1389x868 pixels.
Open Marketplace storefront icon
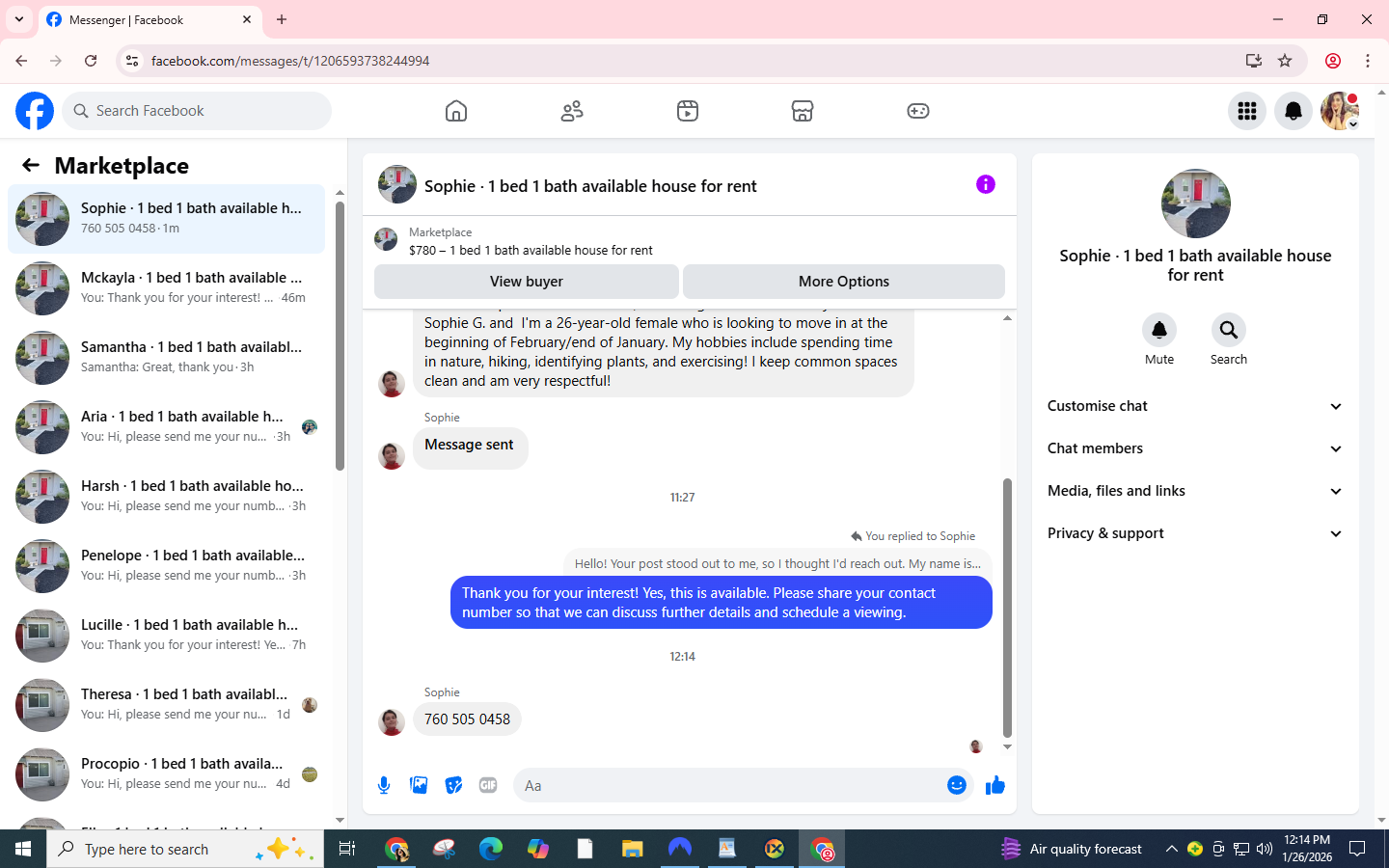tap(803, 111)
